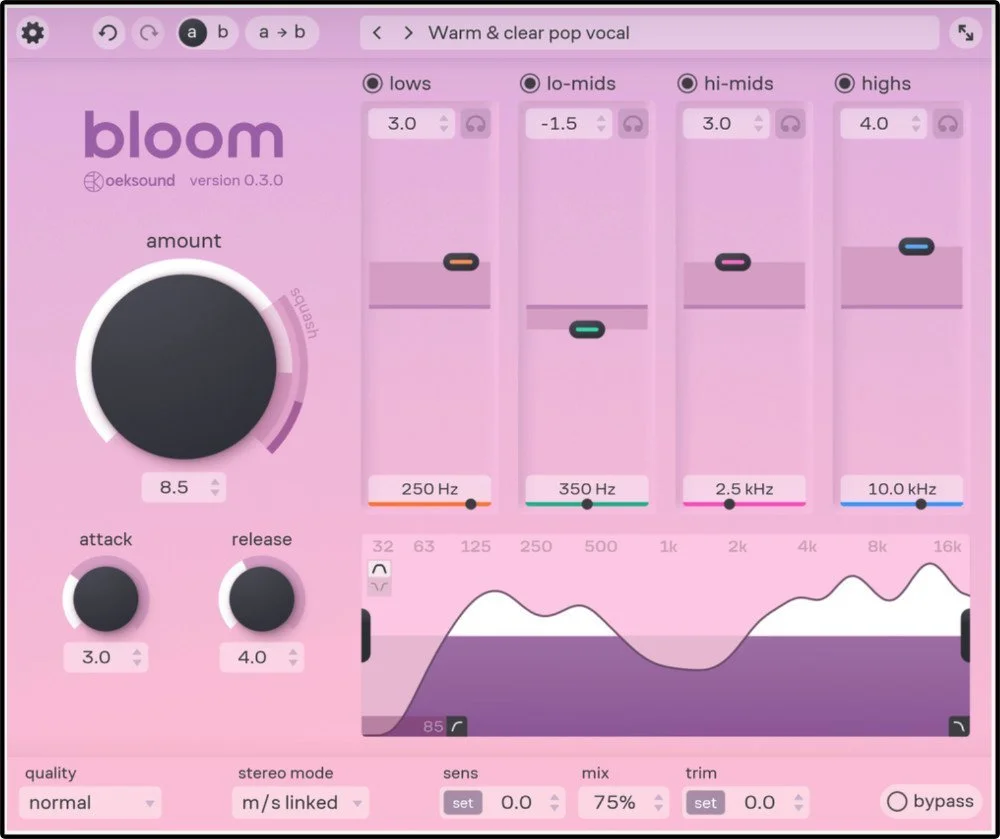Solo listen the hi-mids band headphone icon
This screenshot has height=839, width=1000.
pos(790,123)
